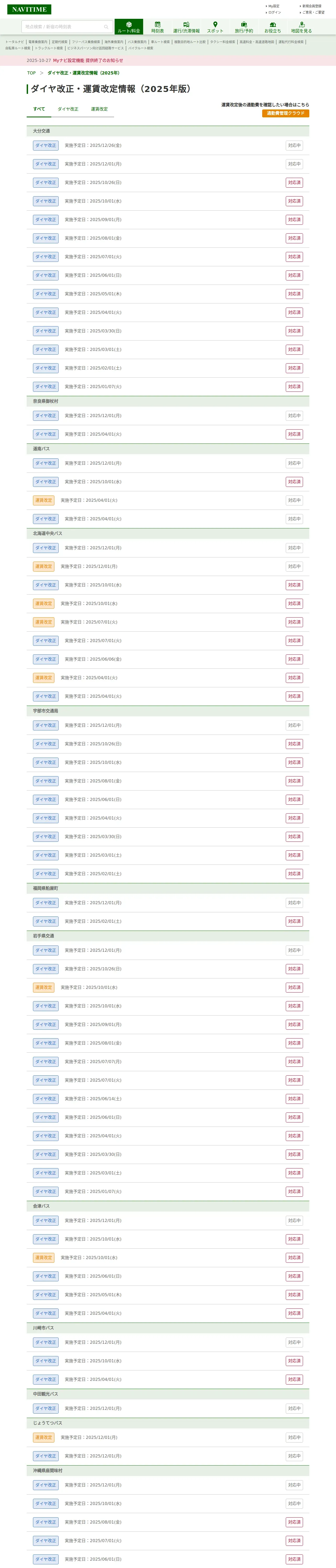Click the TOP breadcrumb link

[x=31, y=73]
